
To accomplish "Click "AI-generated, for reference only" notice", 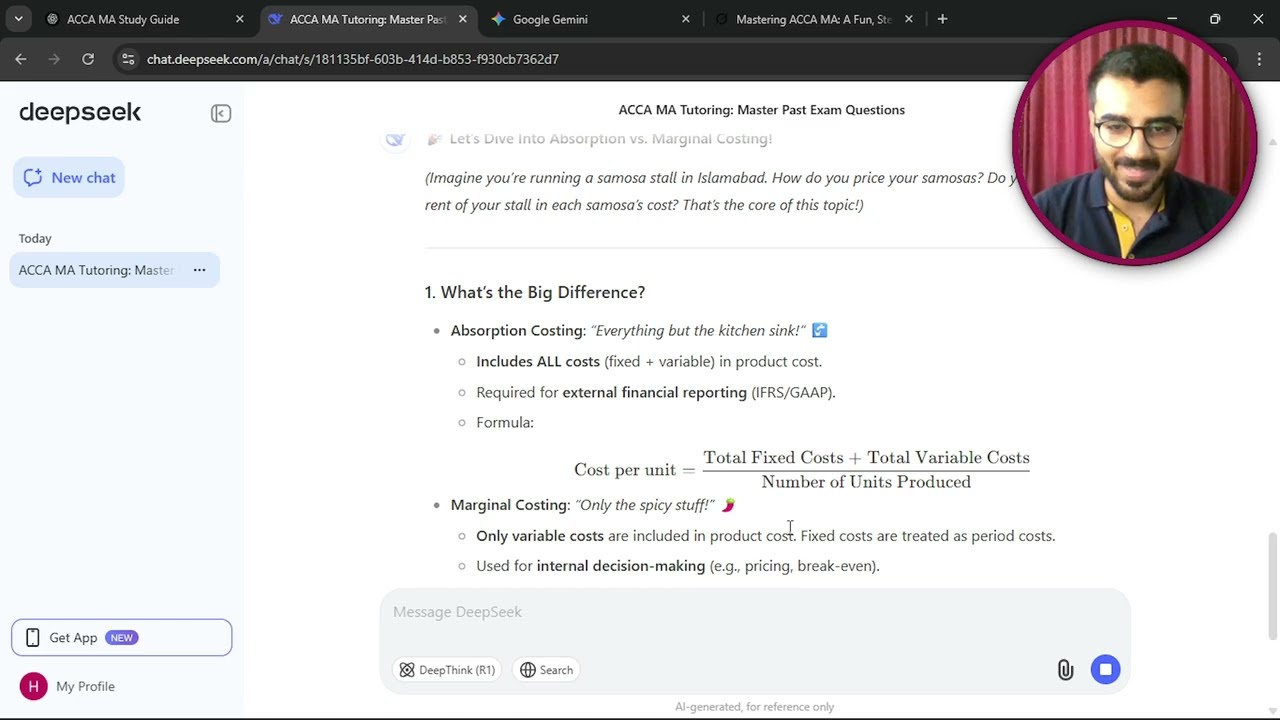I will [754, 707].
